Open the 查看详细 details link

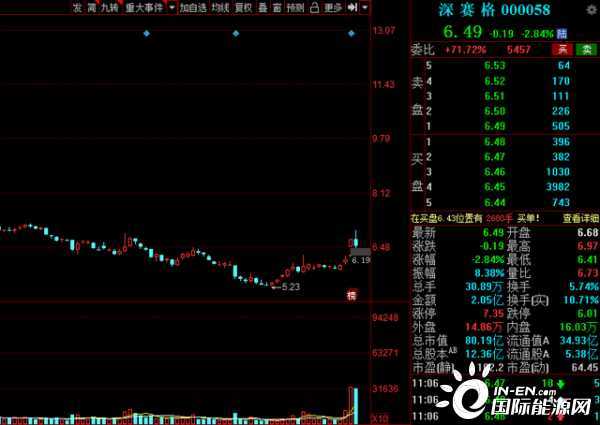click(581, 218)
